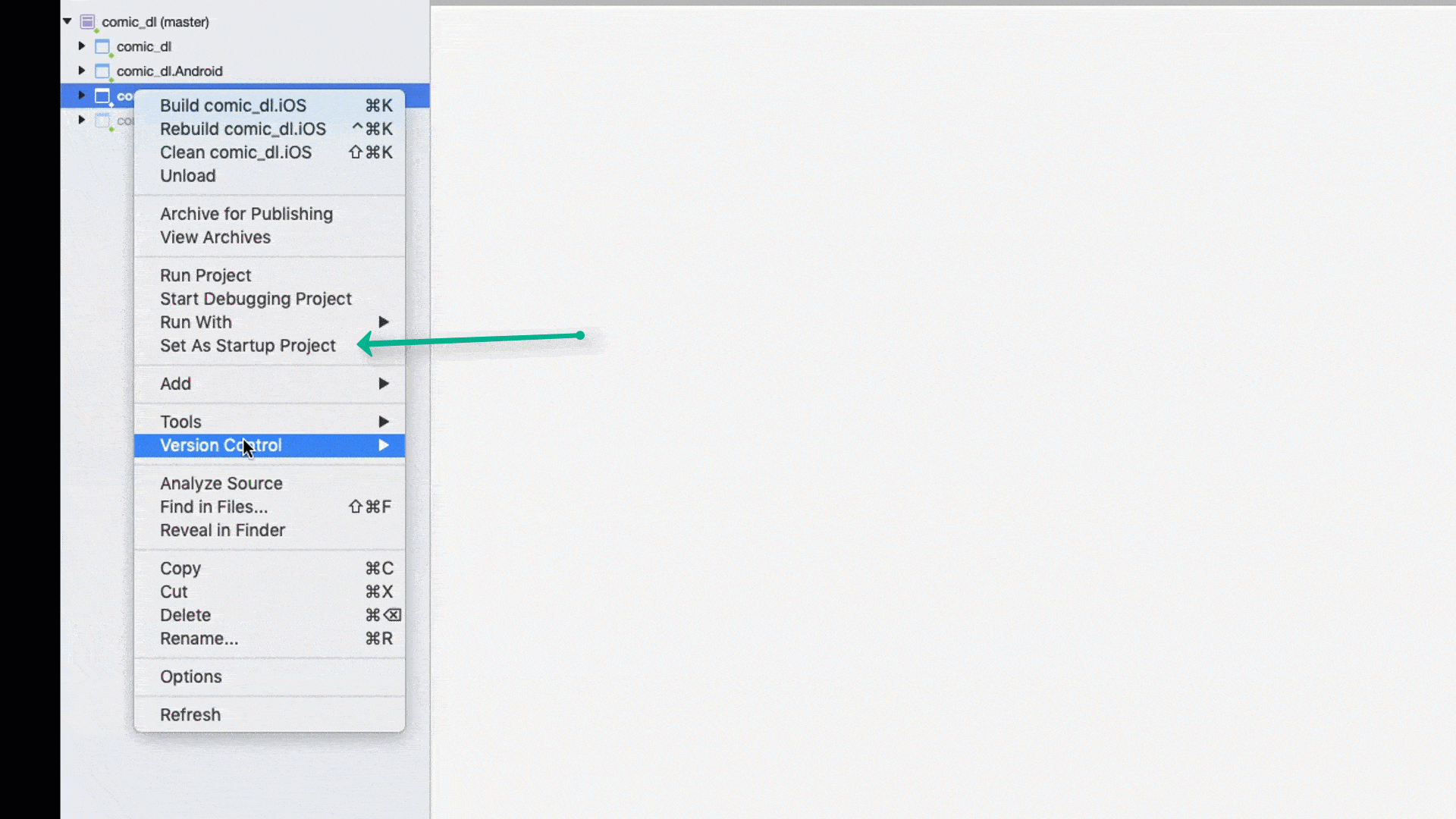Click the dimmed project icon below selection
Viewport: 1456px width, 819px height.
tap(102, 121)
